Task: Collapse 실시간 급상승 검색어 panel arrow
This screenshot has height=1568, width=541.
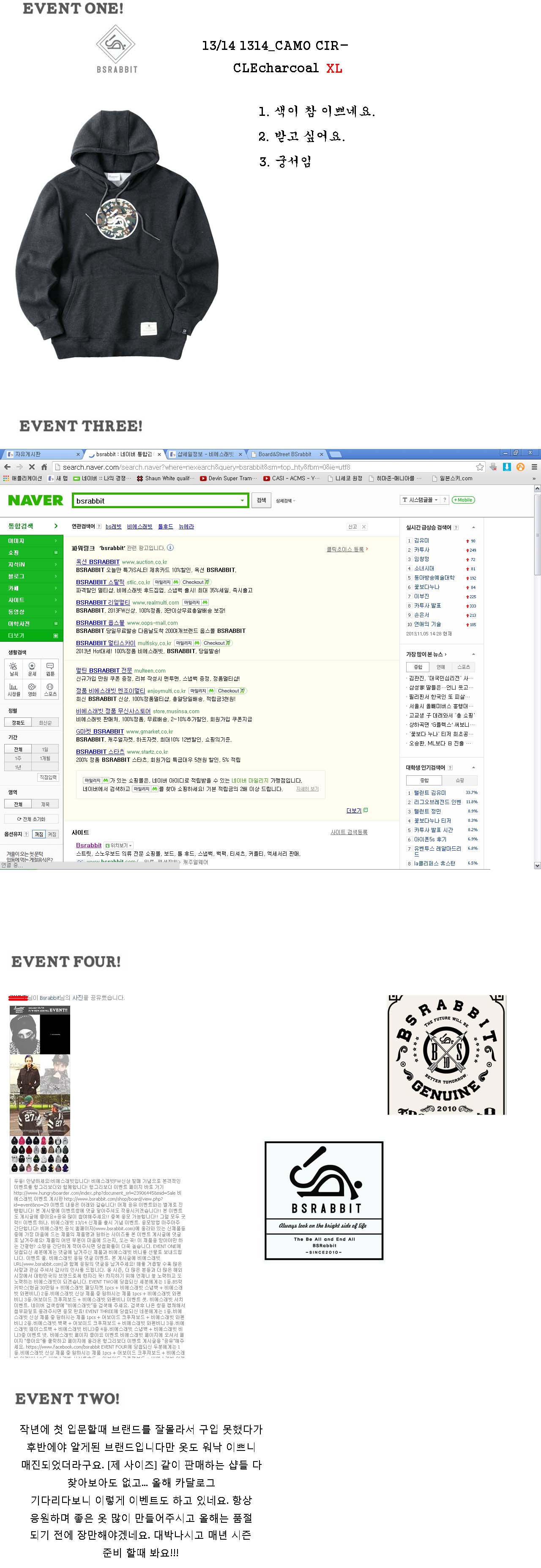Action: pos(473,527)
